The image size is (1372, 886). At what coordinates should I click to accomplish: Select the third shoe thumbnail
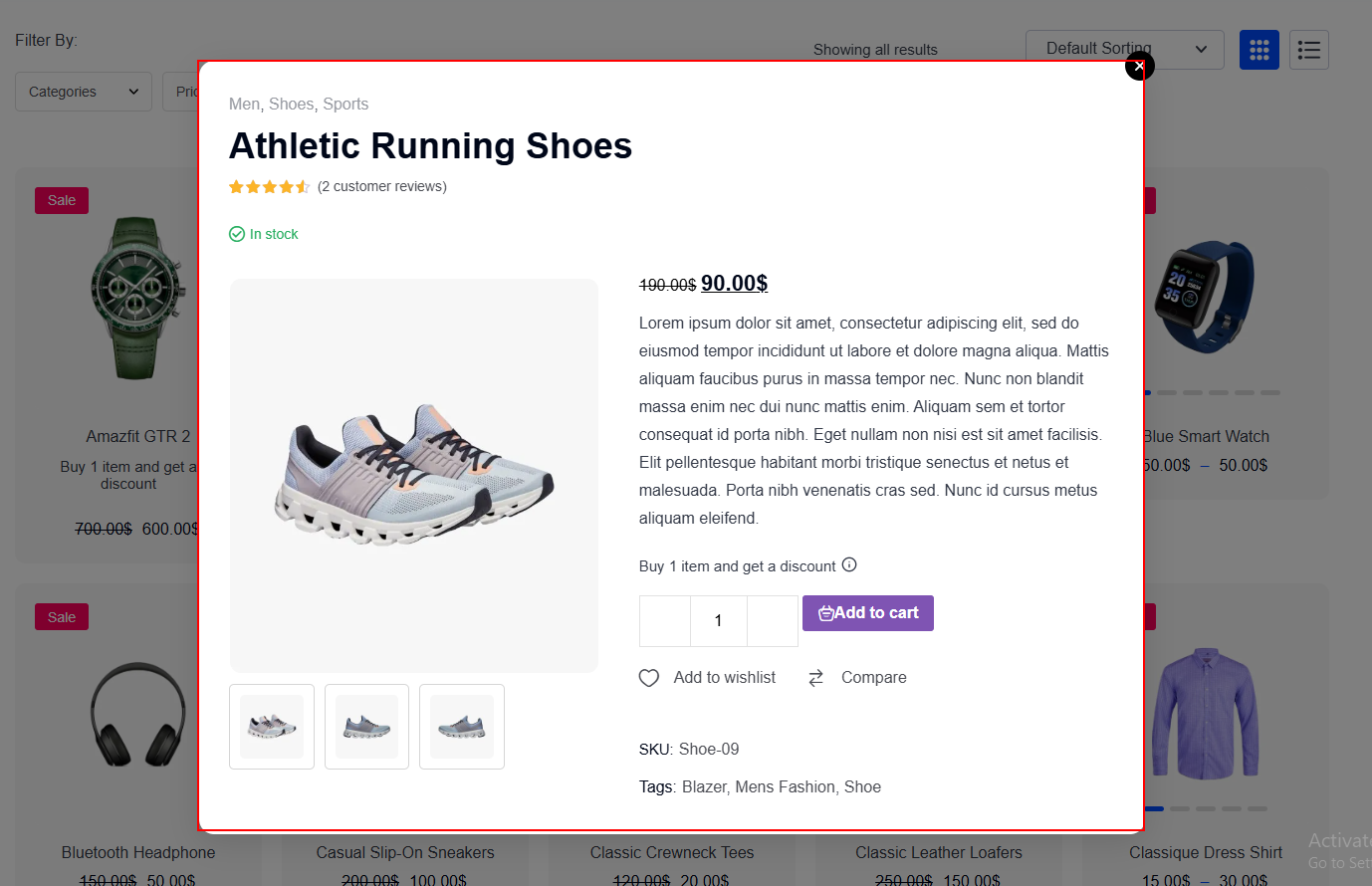[462, 727]
